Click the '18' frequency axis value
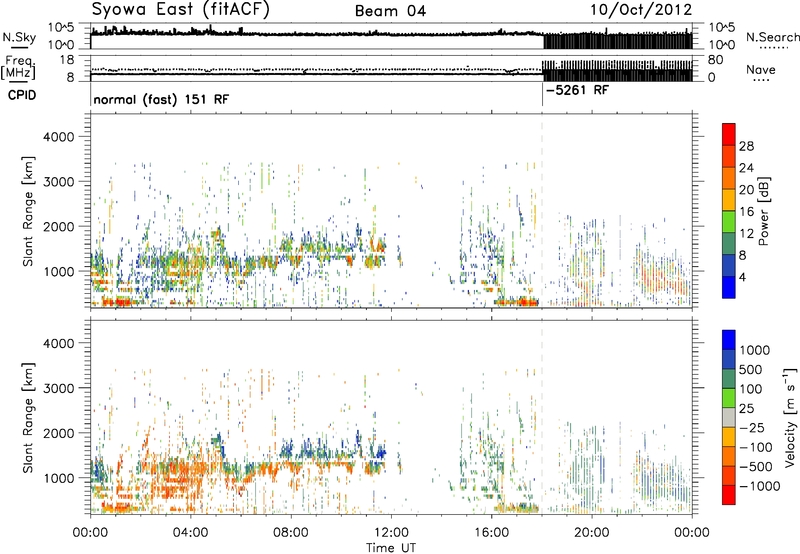Image resolution: width=800 pixels, height=554 pixels. 66,60
